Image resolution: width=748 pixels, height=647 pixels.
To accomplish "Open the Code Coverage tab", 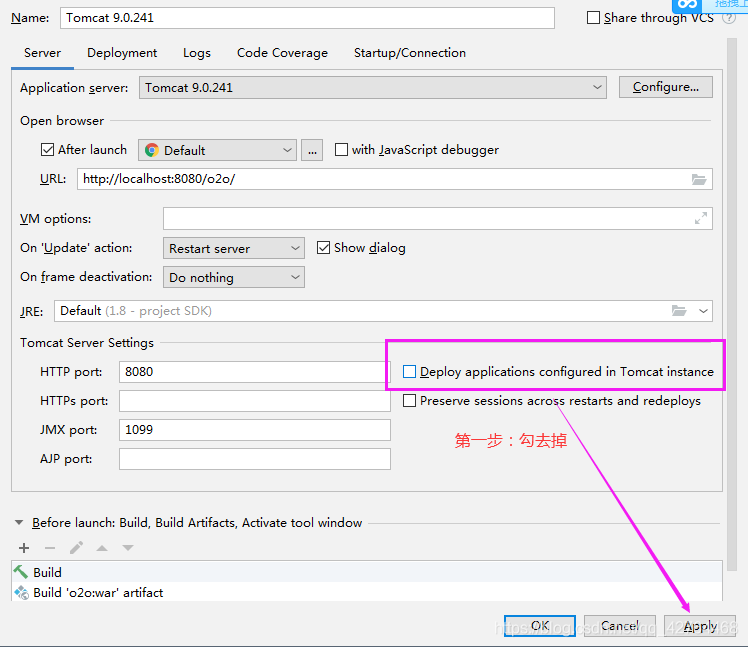I will [282, 52].
